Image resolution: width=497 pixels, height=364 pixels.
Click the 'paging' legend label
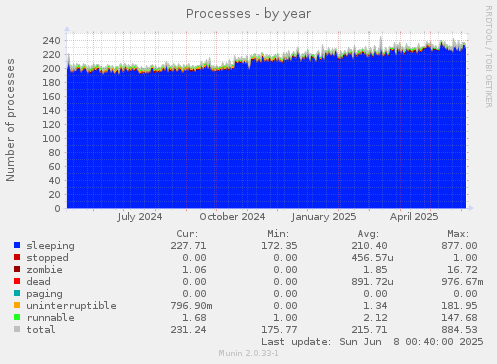[44, 294]
